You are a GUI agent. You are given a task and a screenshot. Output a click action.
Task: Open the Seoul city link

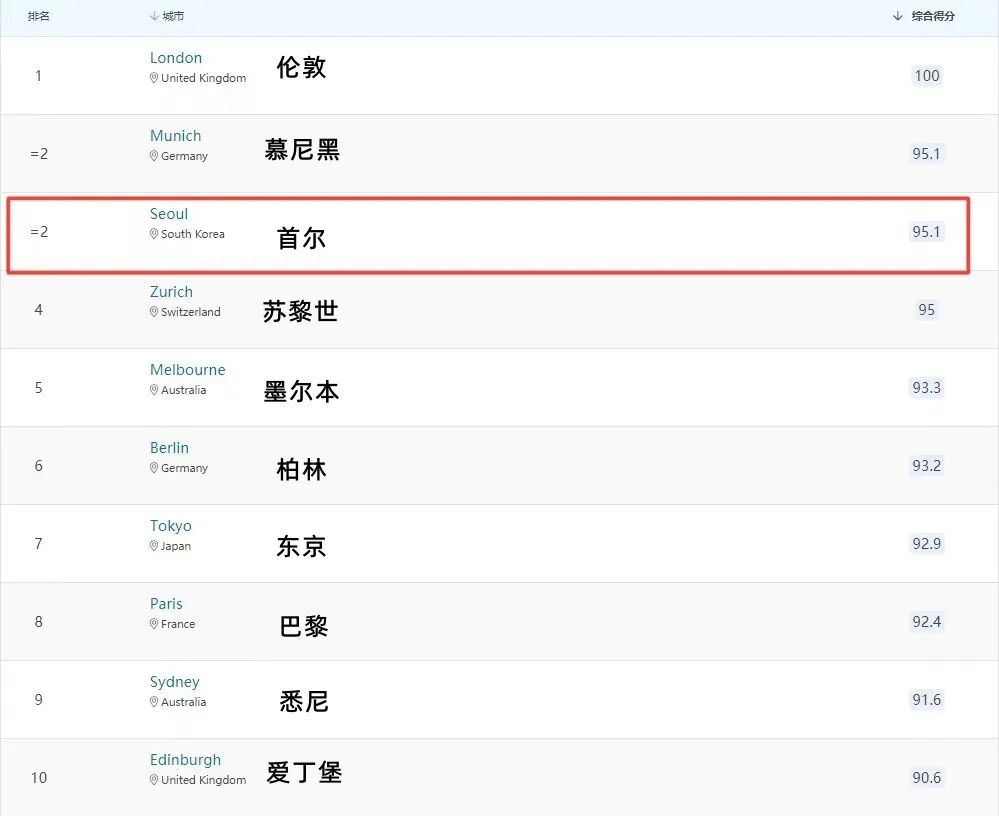coord(169,213)
